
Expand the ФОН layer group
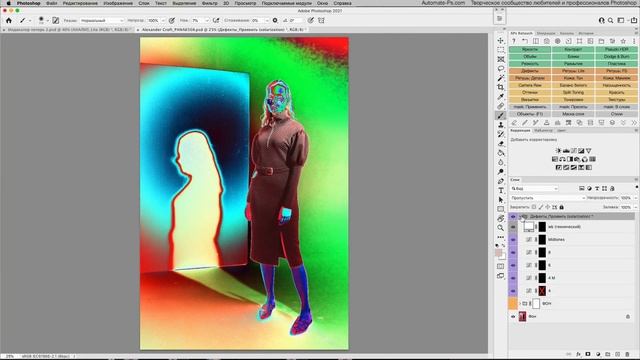520,303
